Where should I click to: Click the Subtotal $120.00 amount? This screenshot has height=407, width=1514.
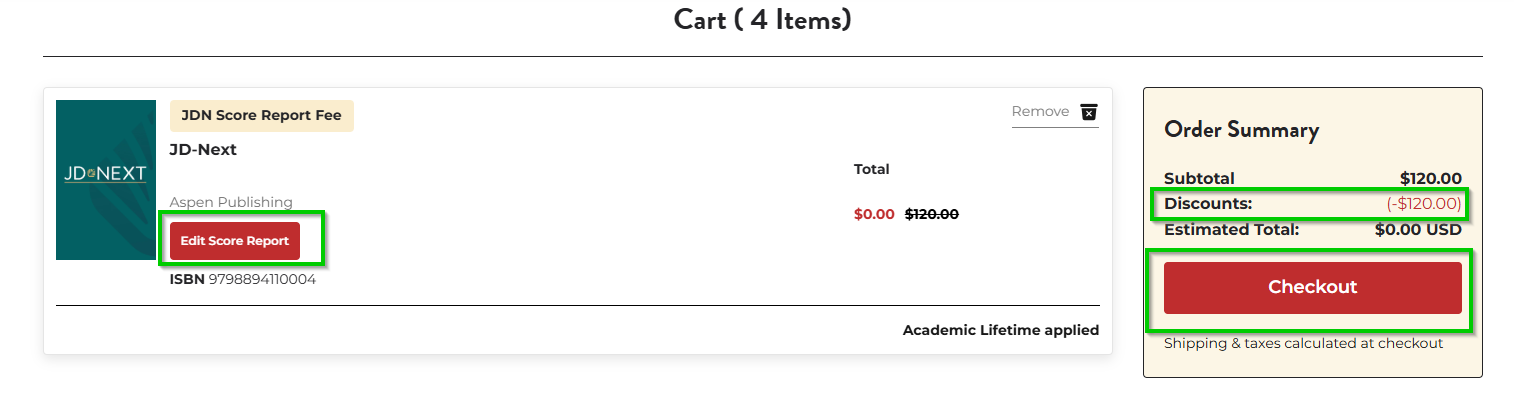point(1430,179)
